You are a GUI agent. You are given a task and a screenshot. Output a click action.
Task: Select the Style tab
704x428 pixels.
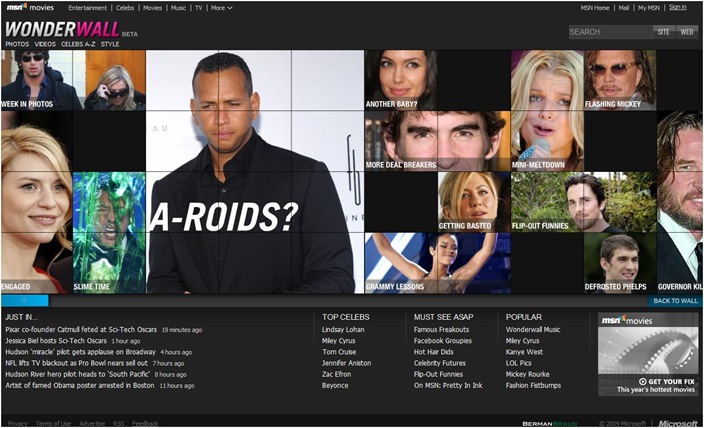click(x=110, y=44)
